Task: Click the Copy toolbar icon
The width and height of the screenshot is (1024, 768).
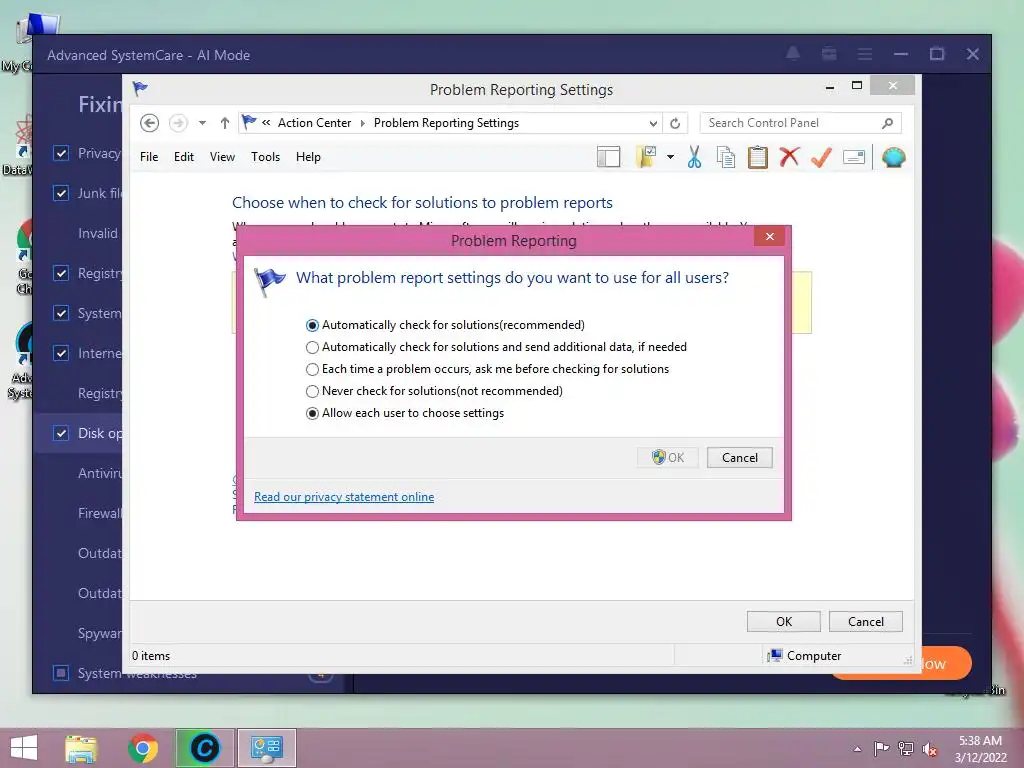Action: tap(726, 157)
